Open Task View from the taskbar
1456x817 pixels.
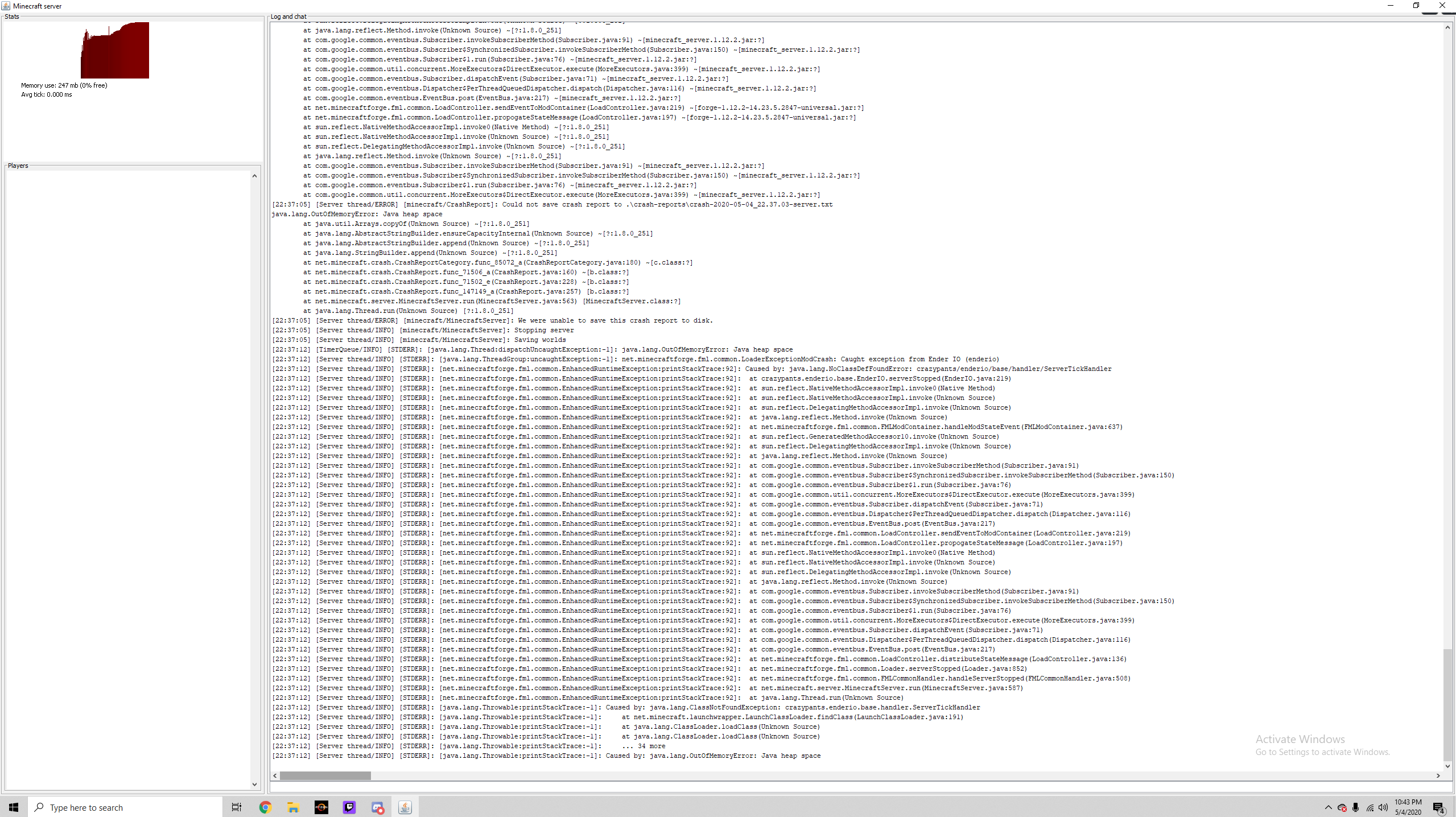[237, 807]
